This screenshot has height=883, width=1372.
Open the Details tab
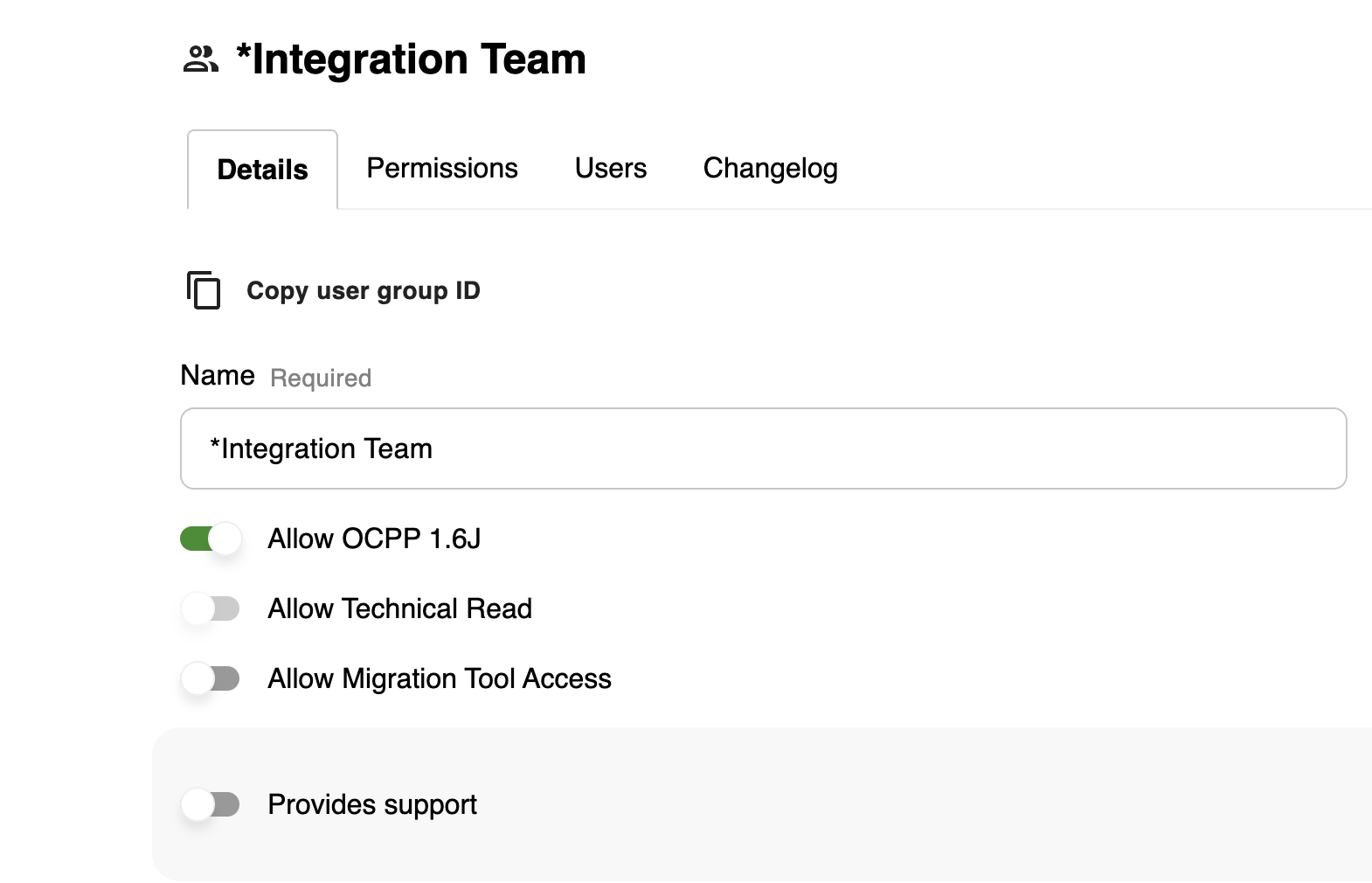coord(262,170)
